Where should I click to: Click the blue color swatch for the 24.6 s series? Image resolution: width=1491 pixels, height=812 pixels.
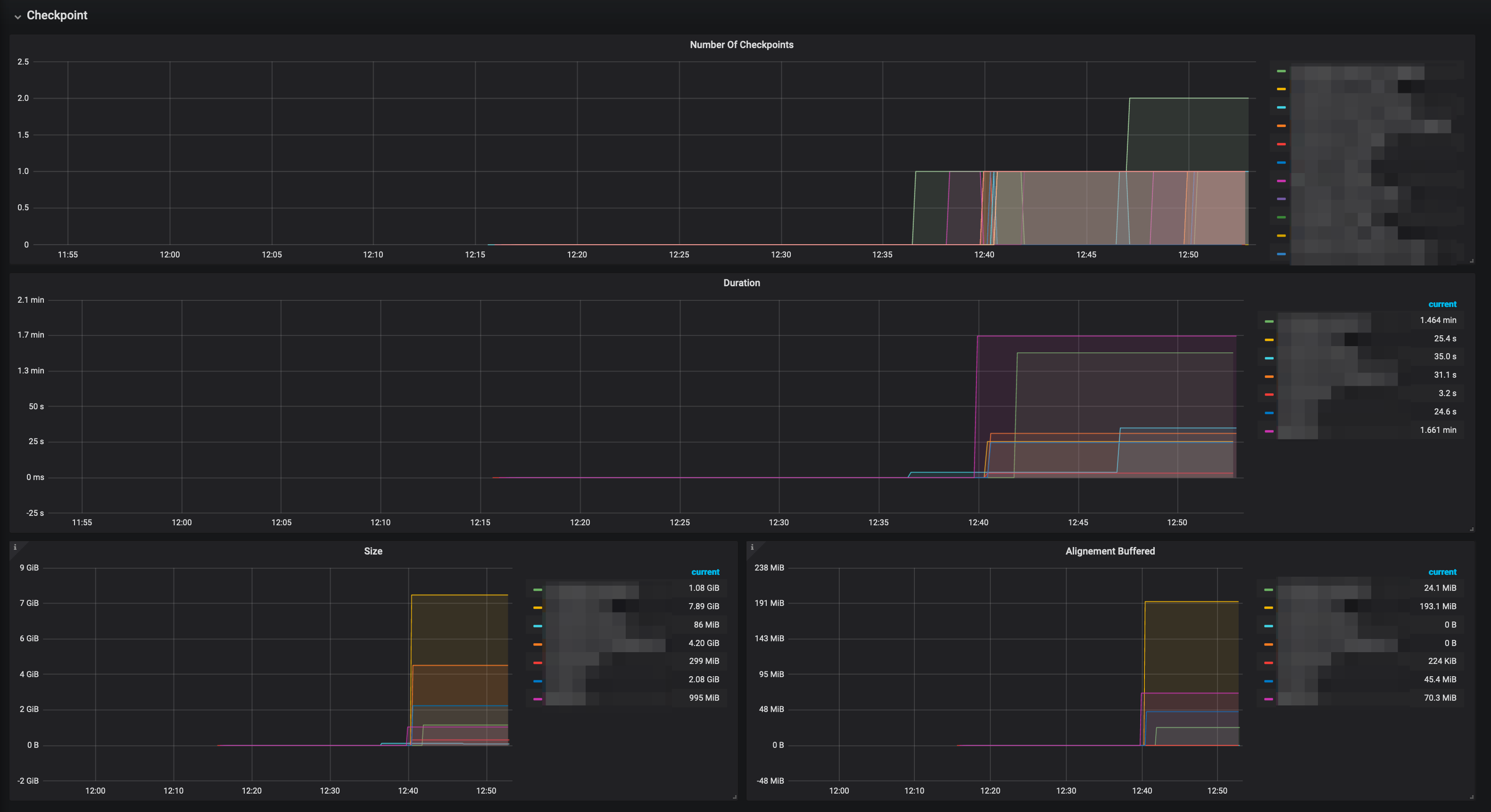tap(1269, 413)
